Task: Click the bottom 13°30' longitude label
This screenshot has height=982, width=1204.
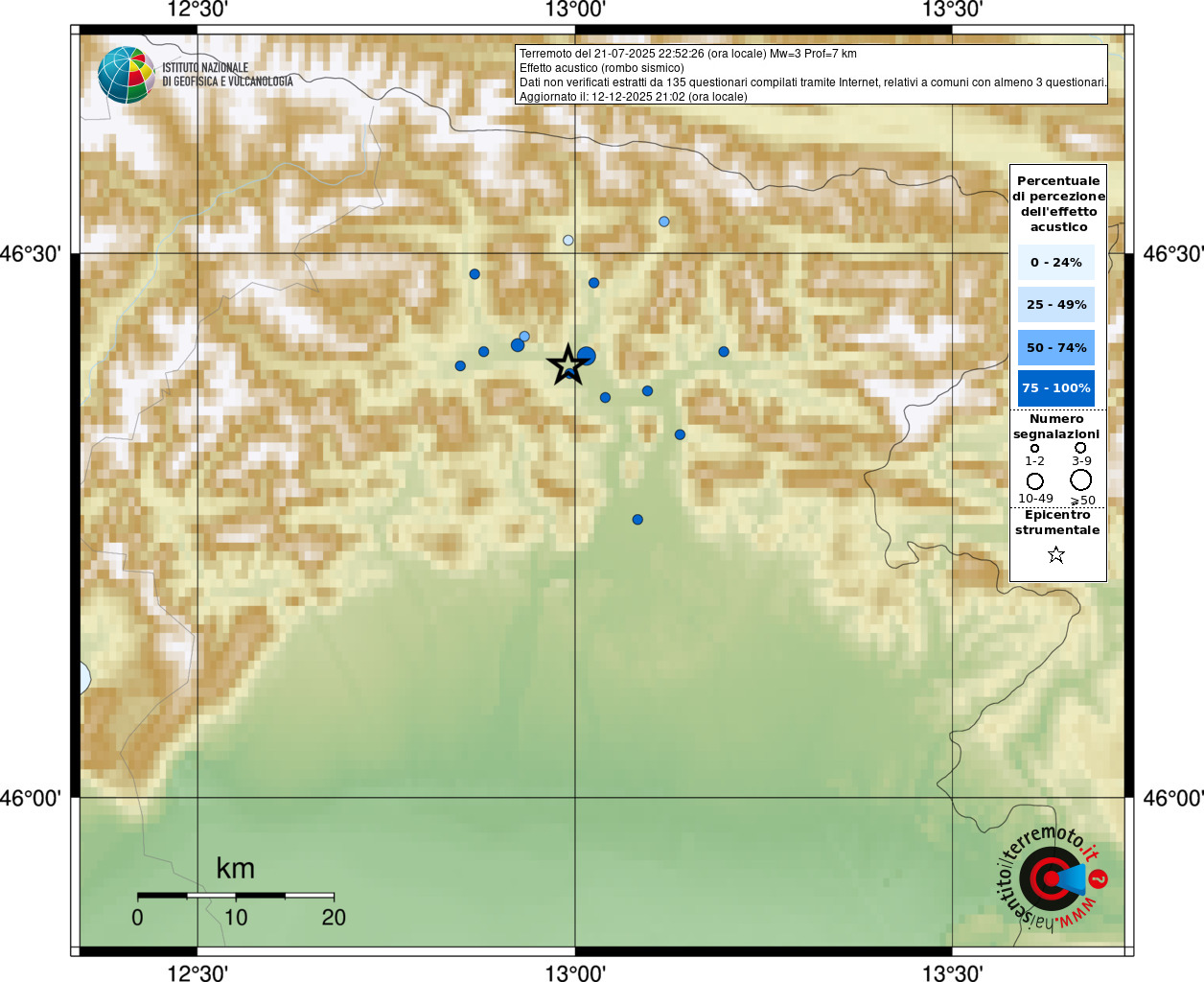Action: click(952, 973)
